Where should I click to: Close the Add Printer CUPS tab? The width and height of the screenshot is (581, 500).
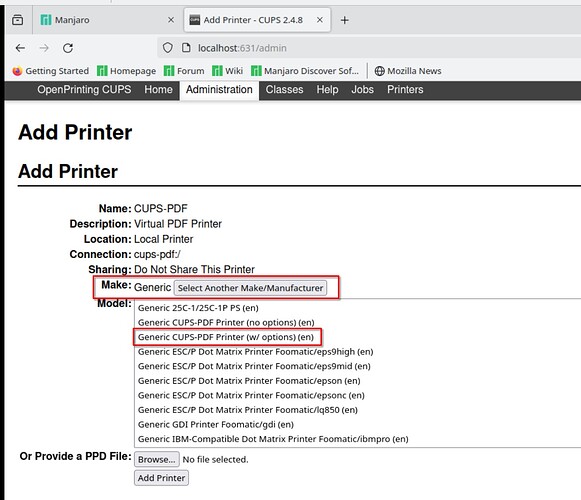(320, 20)
